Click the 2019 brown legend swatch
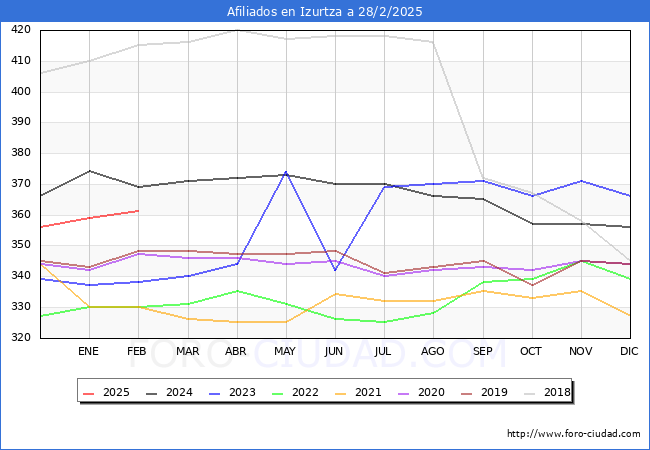The width and height of the screenshot is (650, 450). point(466,393)
